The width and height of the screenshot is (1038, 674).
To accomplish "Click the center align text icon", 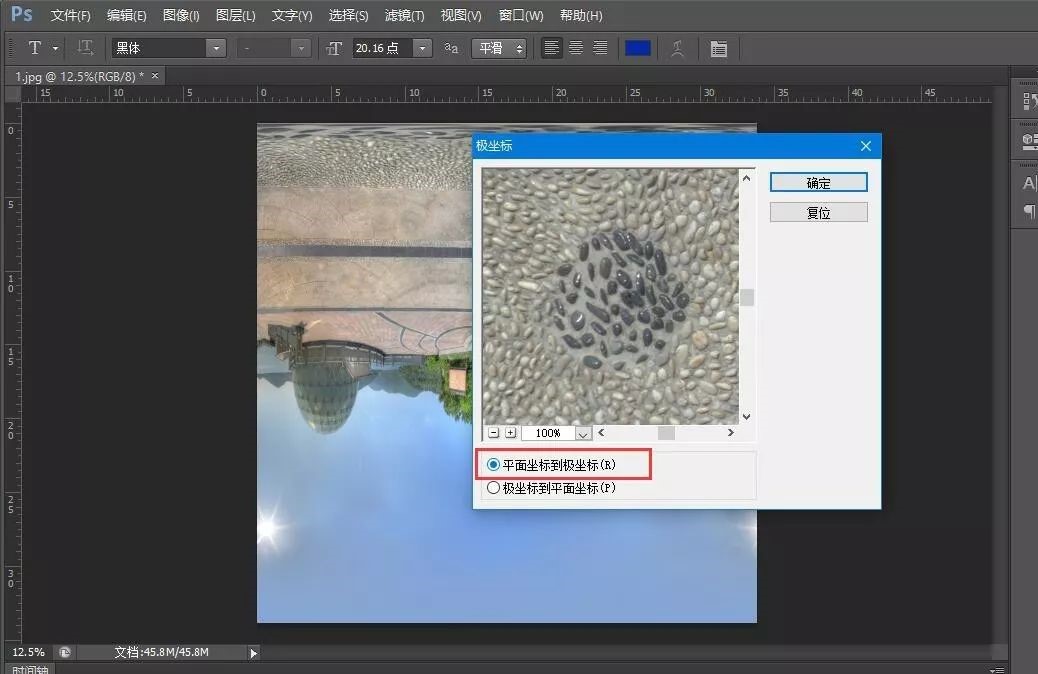I will pyautogui.click(x=576, y=48).
